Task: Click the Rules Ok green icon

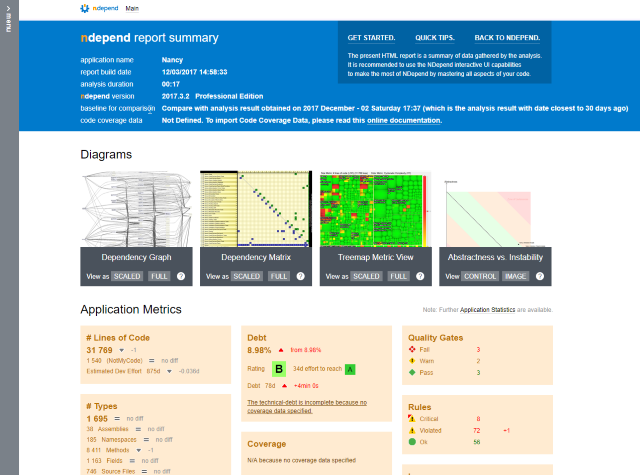Action: [412, 442]
